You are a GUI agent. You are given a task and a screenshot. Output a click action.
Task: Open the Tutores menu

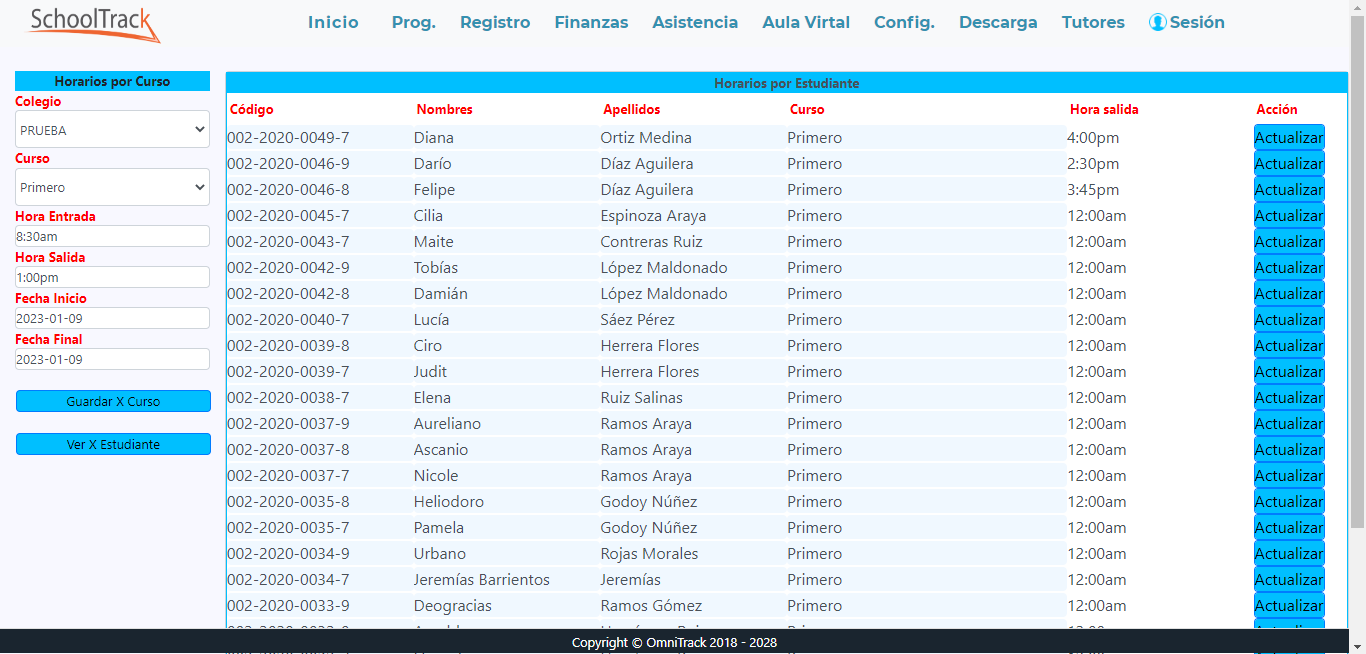[x=1093, y=22]
